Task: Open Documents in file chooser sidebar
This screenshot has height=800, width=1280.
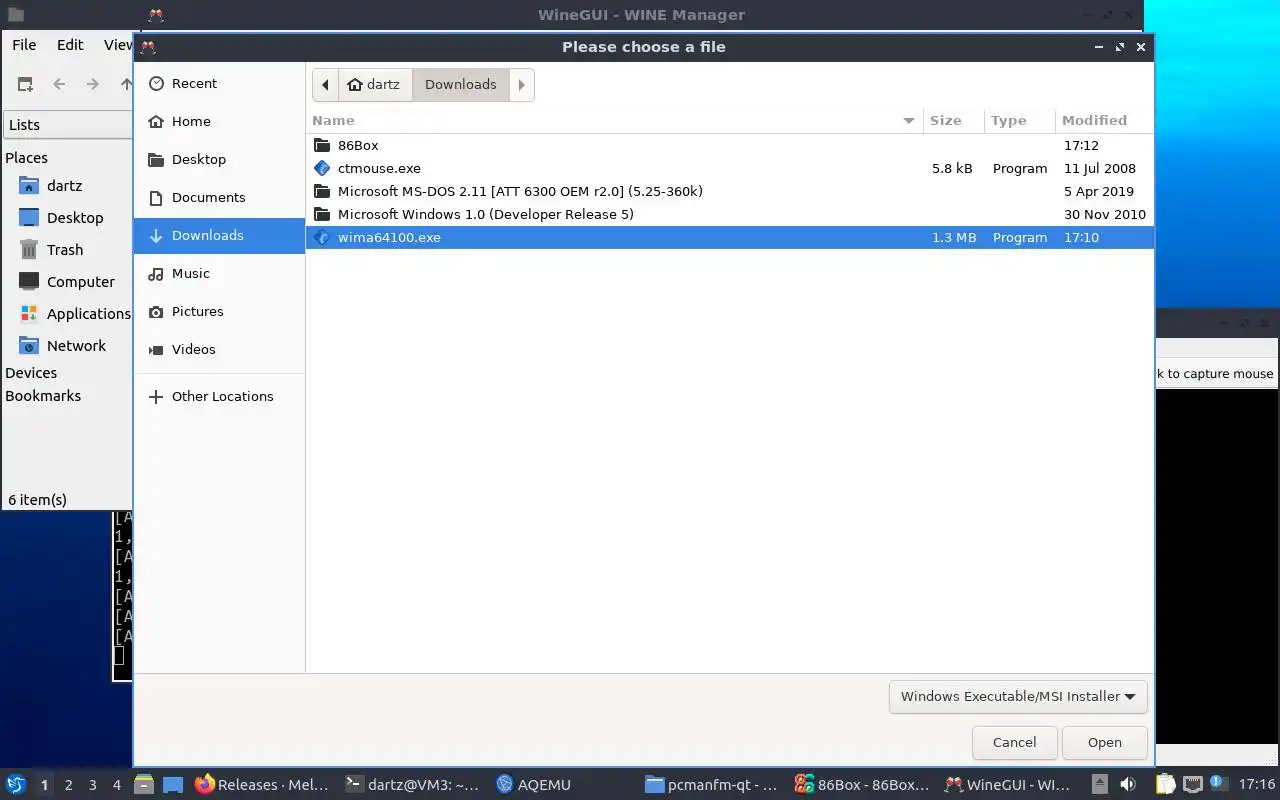Action: (219, 198)
